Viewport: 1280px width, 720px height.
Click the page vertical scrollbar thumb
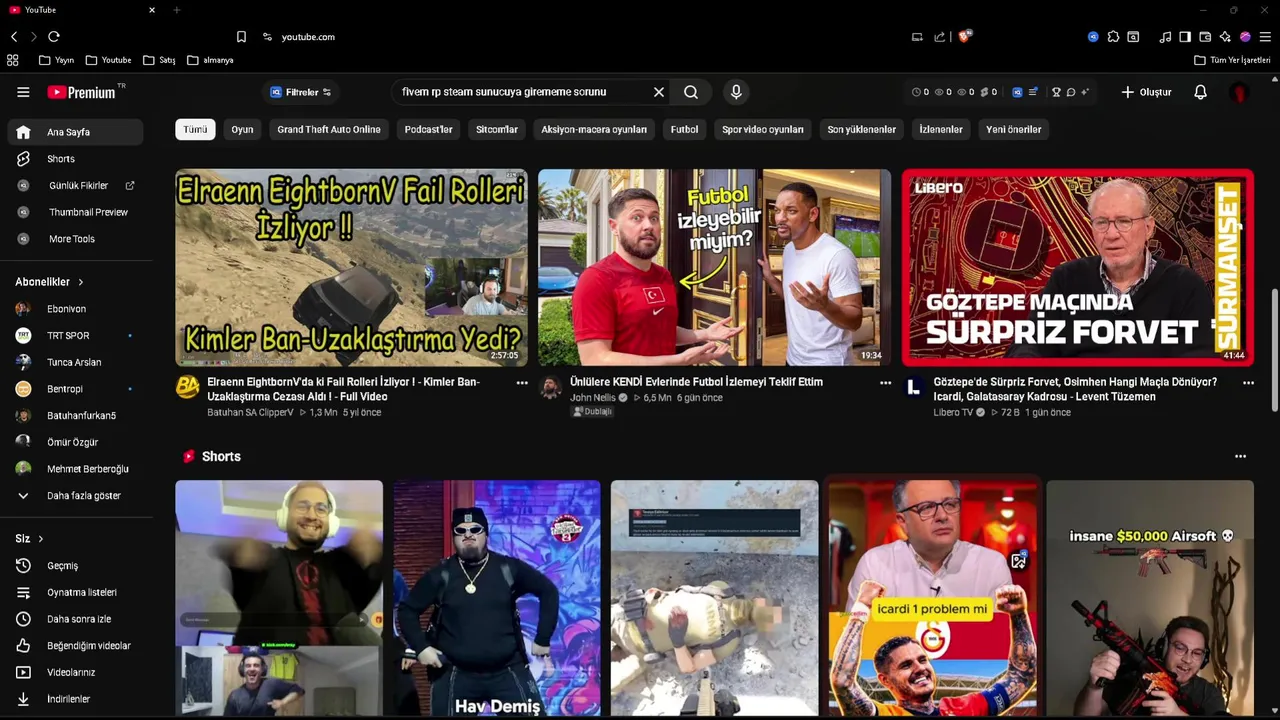[1275, 350]
